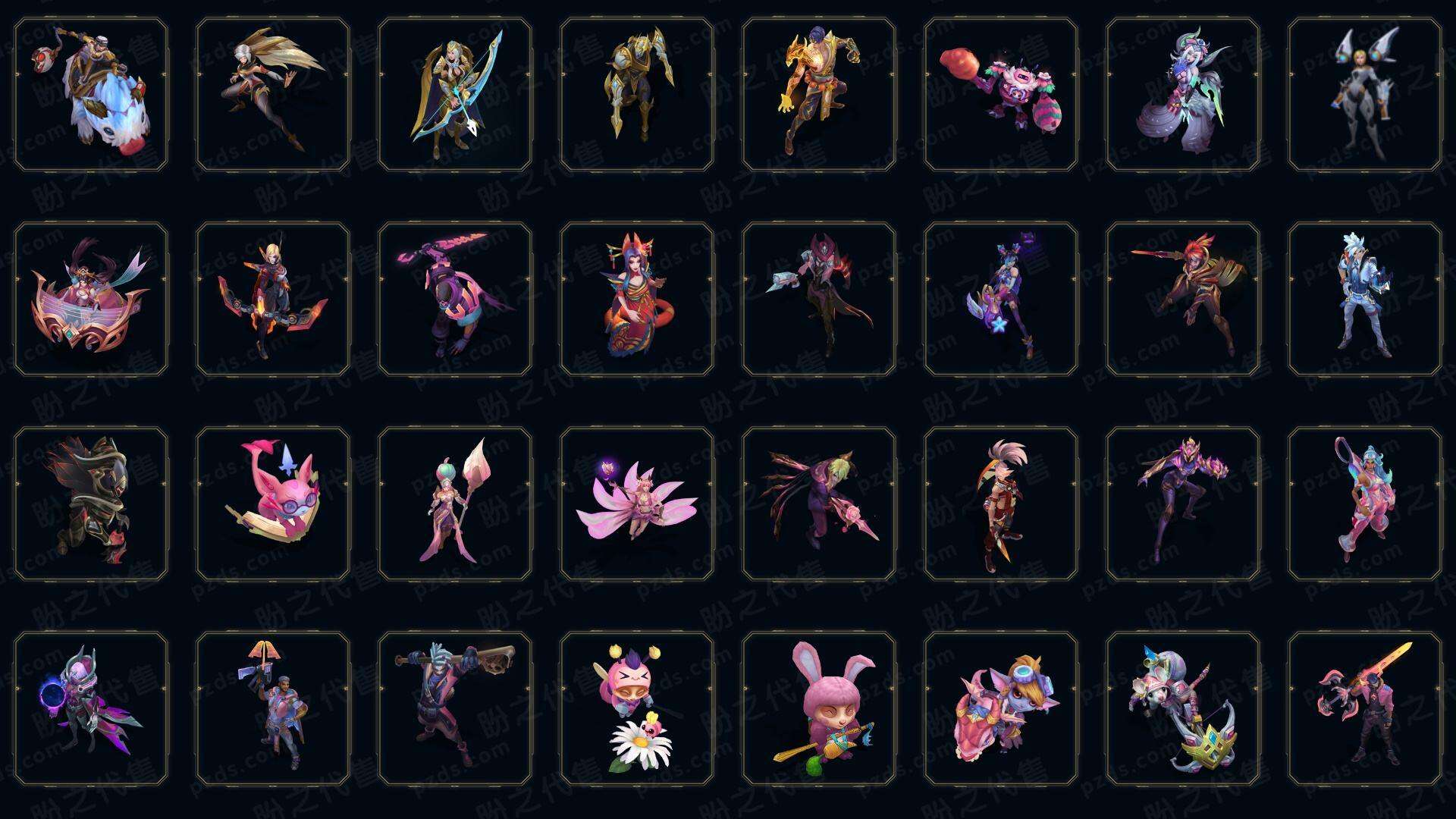Select the pink bunny-hood yordle skin

[x=819, y=709]
